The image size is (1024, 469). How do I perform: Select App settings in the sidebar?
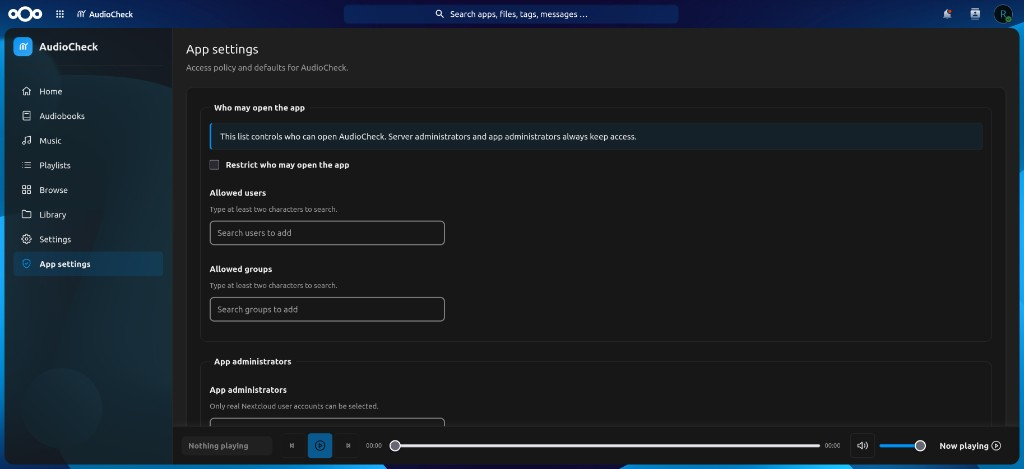pyautogui.click(x=88, y=264)
